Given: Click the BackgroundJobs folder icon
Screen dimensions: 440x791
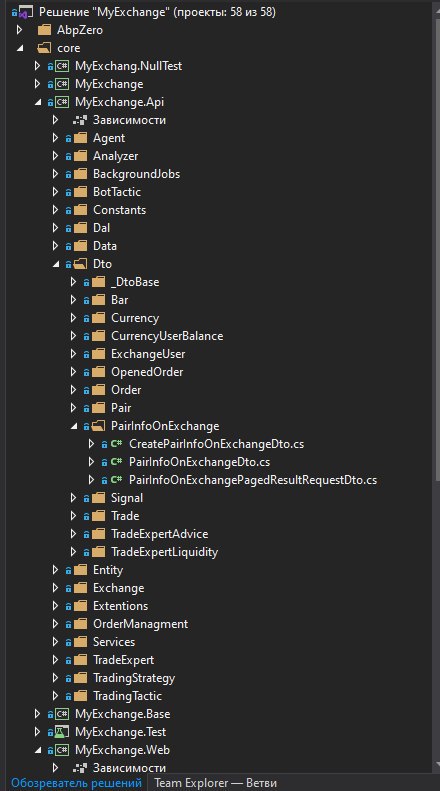Looking at the screenshot, I should (80, 174).
